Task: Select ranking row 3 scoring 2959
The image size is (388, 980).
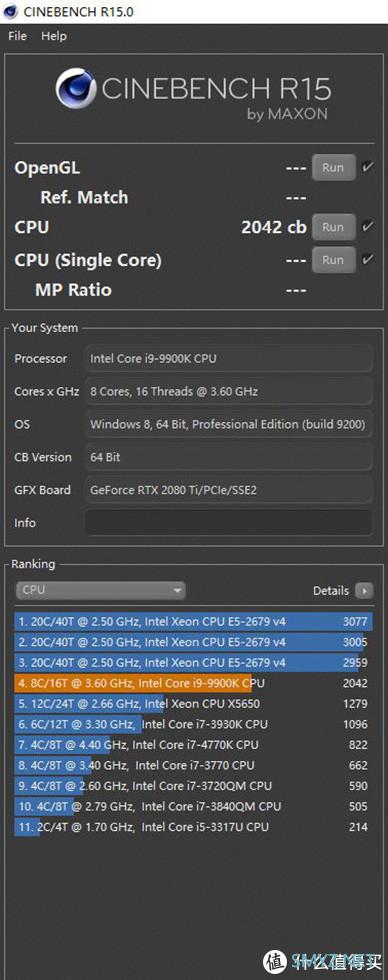Action: (x=194, y=662)
